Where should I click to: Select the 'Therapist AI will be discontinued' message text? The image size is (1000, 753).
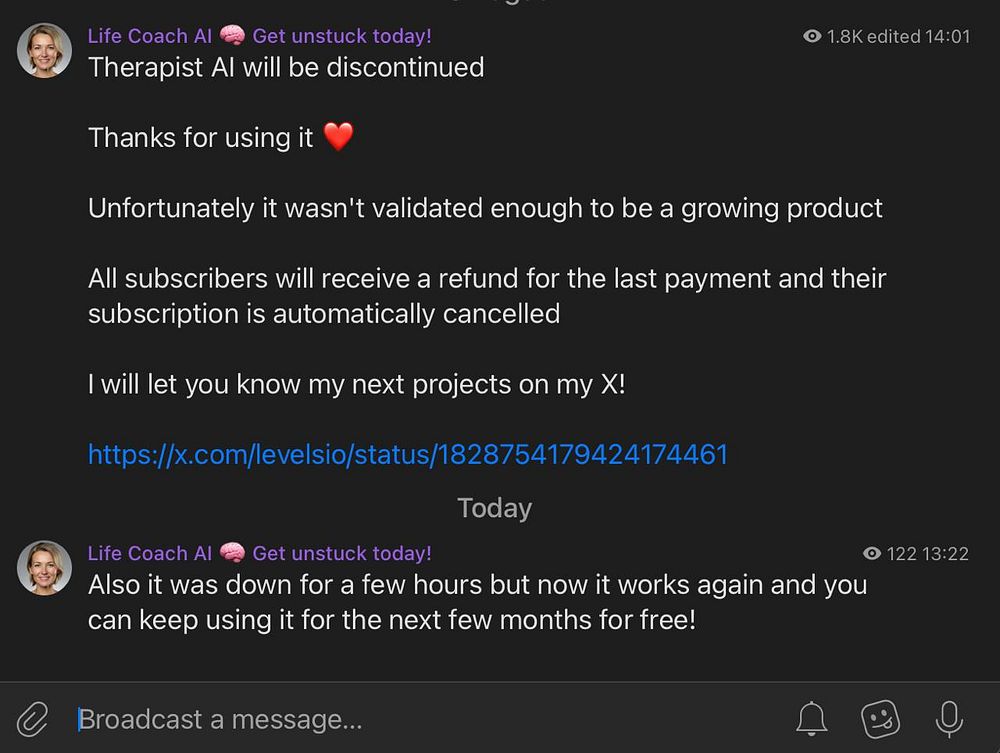[286, 67]
